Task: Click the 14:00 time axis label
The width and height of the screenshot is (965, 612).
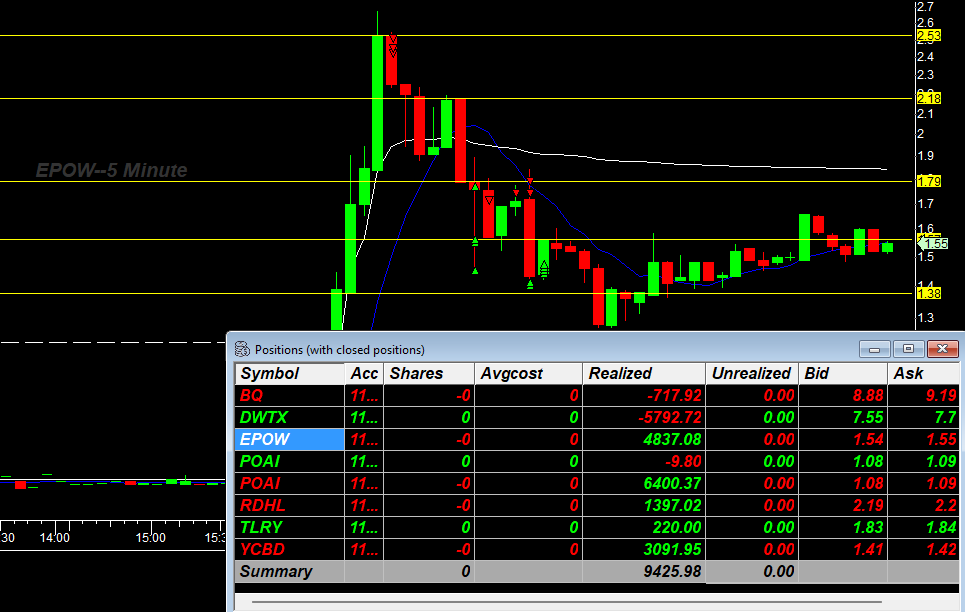Action: tap(55, 538)
